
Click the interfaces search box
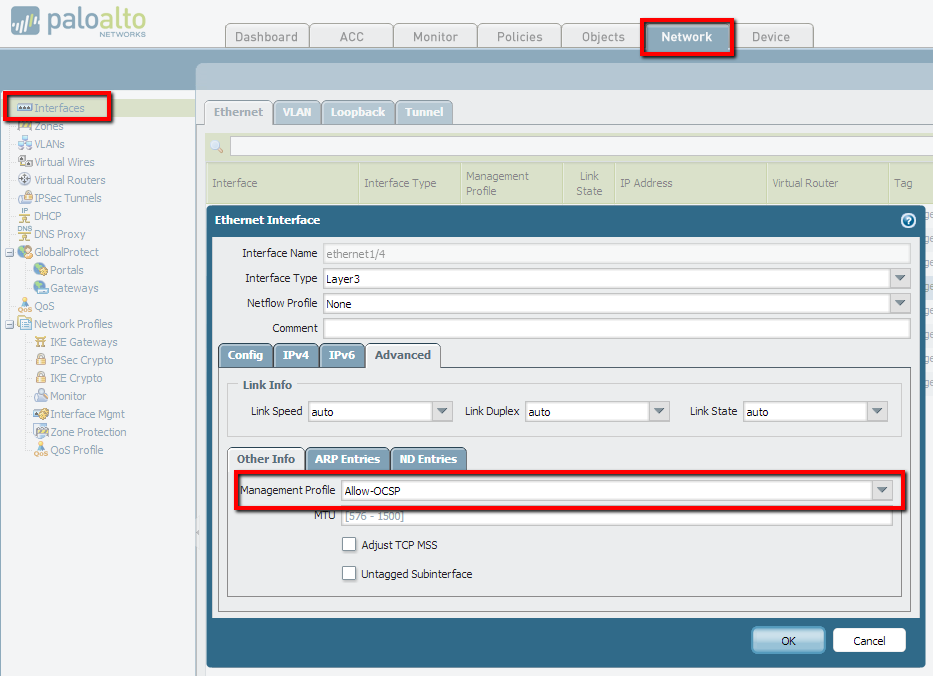click(581, 146)
